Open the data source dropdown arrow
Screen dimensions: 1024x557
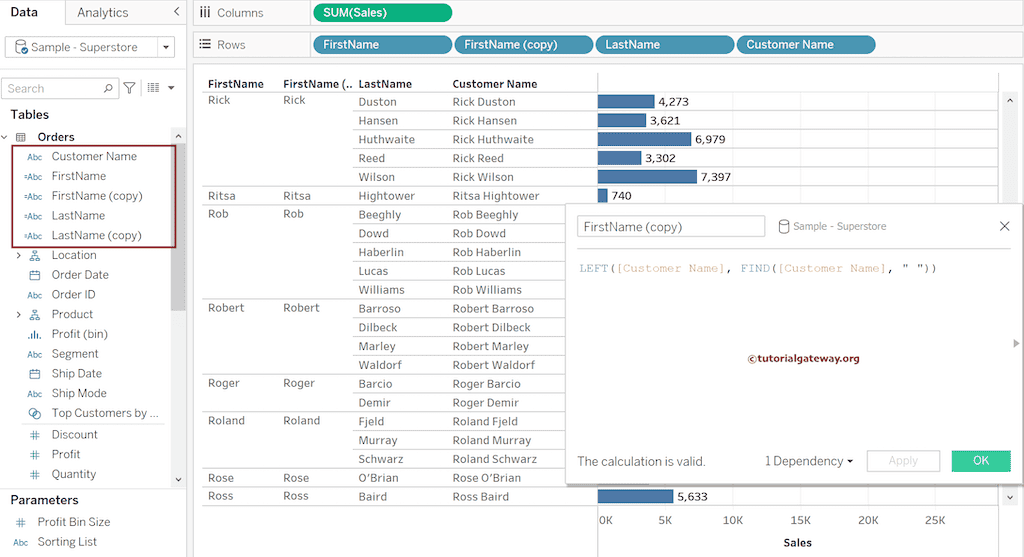164,47
